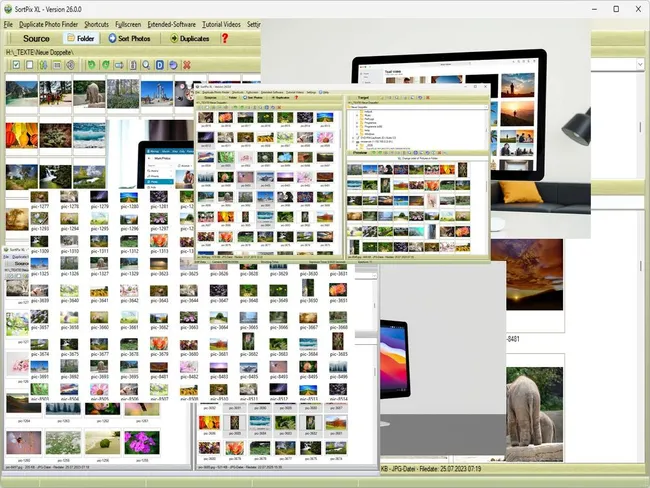The width and height of the screenshot is (650, 488).
Task: Click the magnifying glass search icon
Action: pyautogui.click(x=146, y=65)
